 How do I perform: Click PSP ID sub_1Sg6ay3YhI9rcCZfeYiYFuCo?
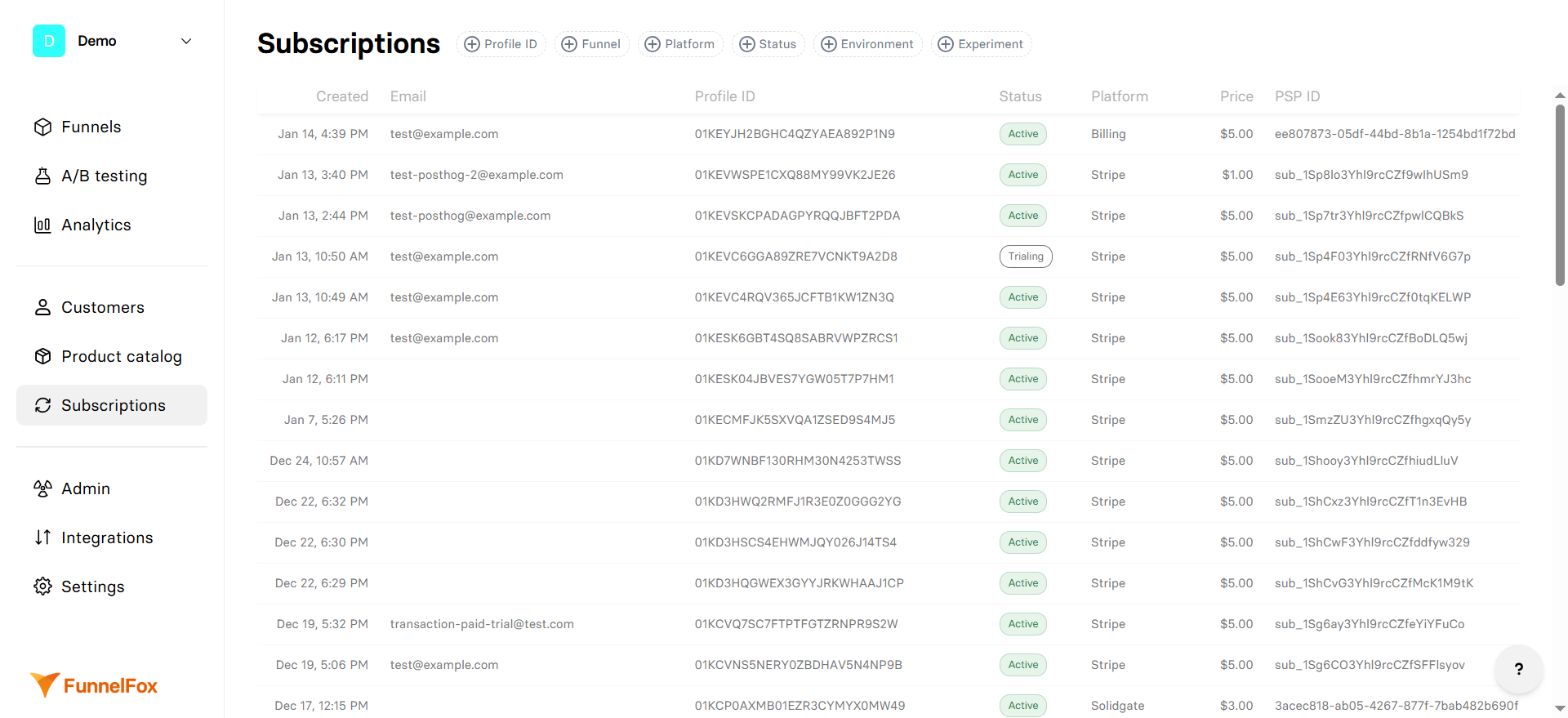pyautogui.click(x=1370, y=624)
